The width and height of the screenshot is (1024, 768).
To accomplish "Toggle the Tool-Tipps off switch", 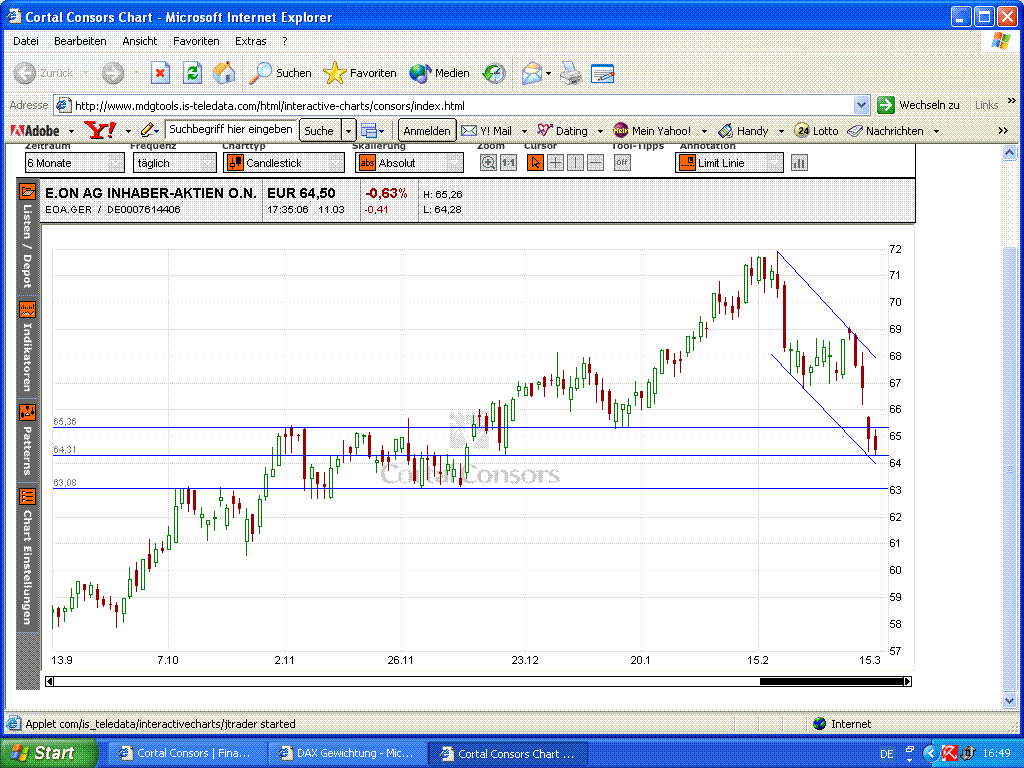I will coord(622,163).
